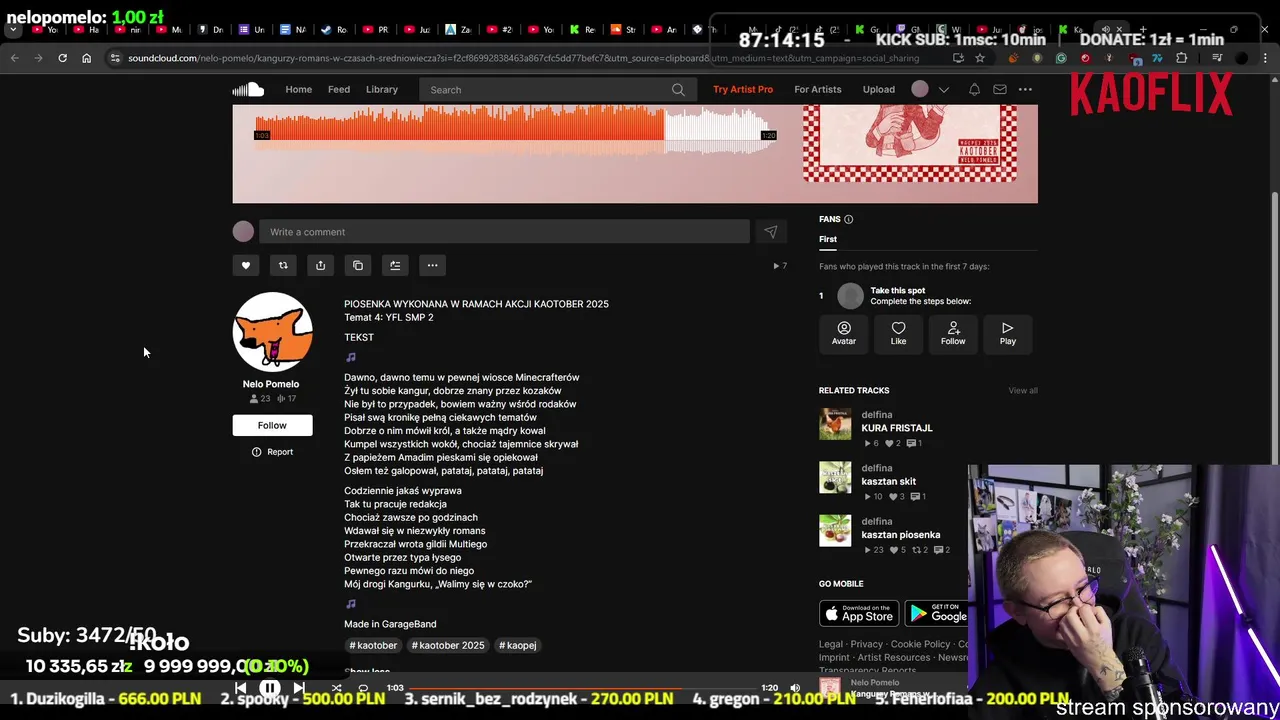
Task: Open the kaotober 2025 tag
Action: 448,645
